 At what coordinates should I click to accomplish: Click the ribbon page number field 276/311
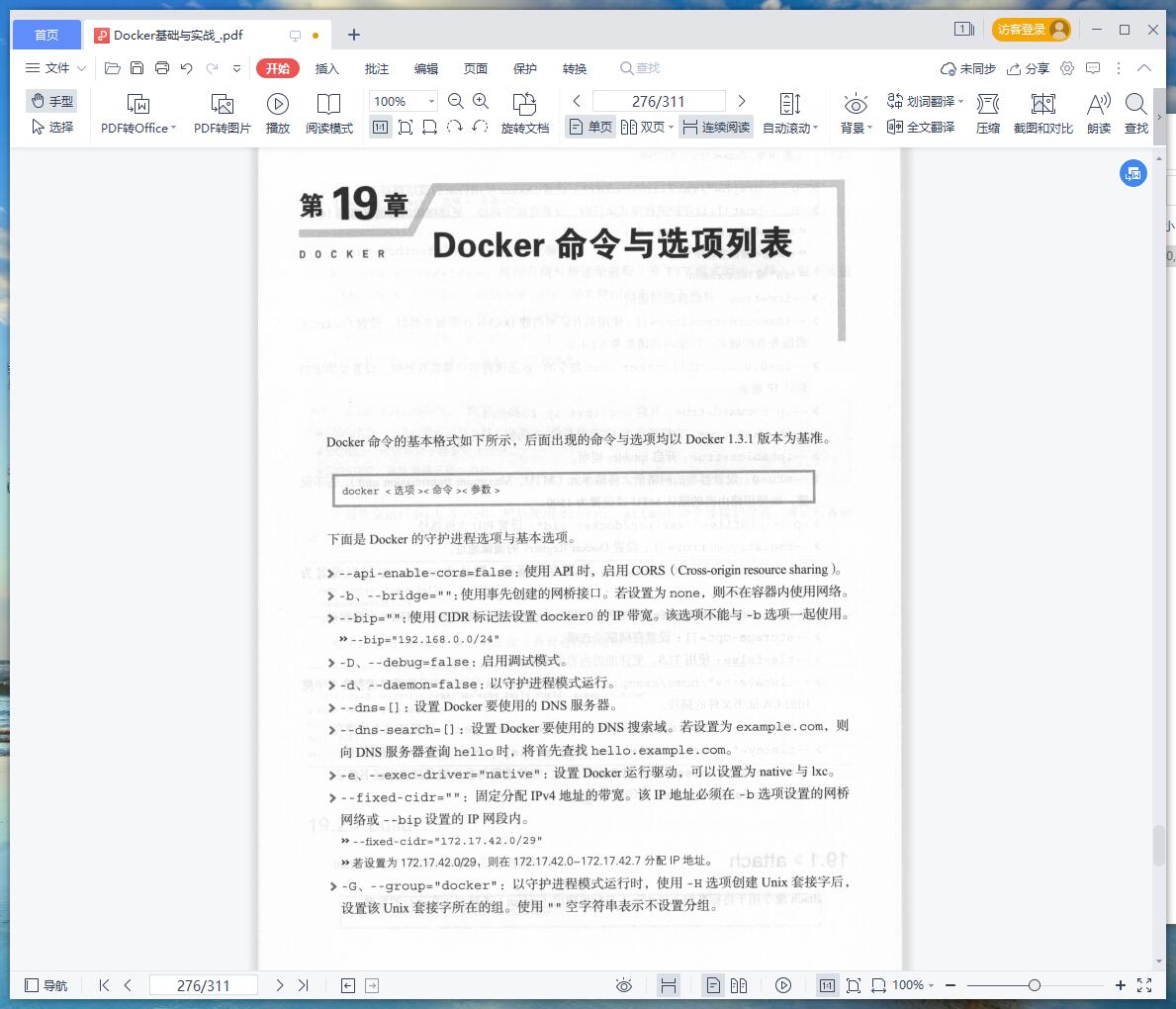pyautogui.click(x=659, y=101)
